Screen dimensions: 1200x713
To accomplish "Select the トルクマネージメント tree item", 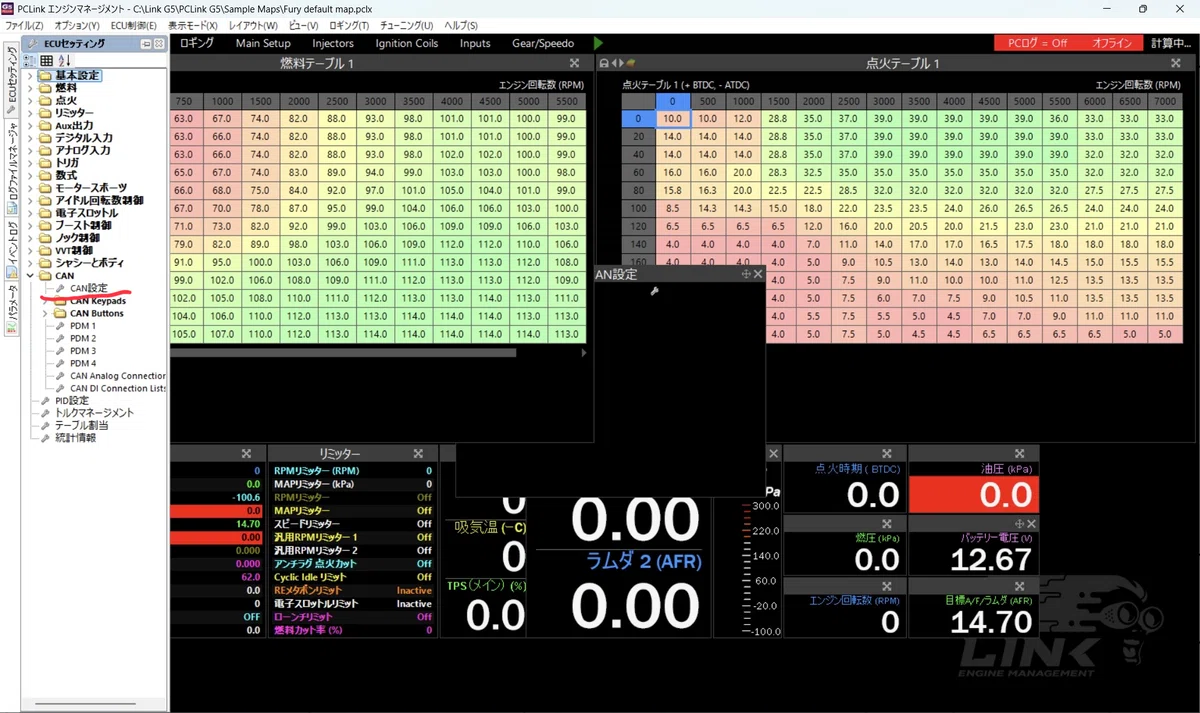I will click(x=94, y=413).
